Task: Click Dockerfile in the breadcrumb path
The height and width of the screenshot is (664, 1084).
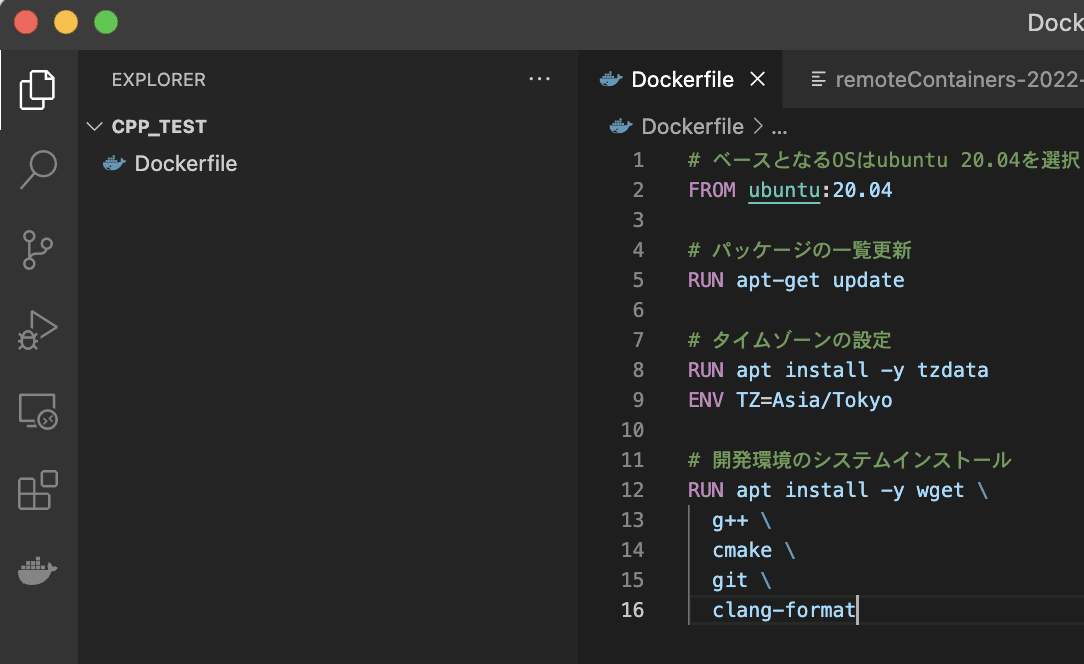Action: [x=692, y=127]
